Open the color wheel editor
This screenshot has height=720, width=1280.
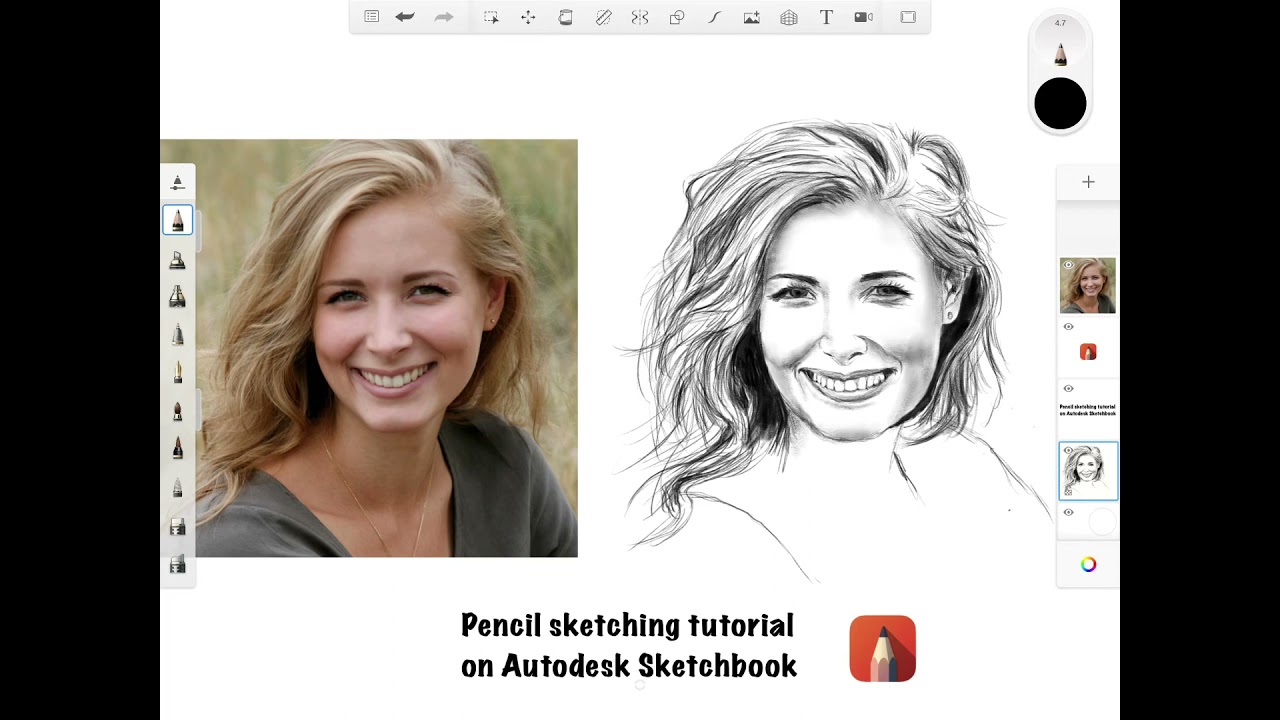tap(1088, 564)
